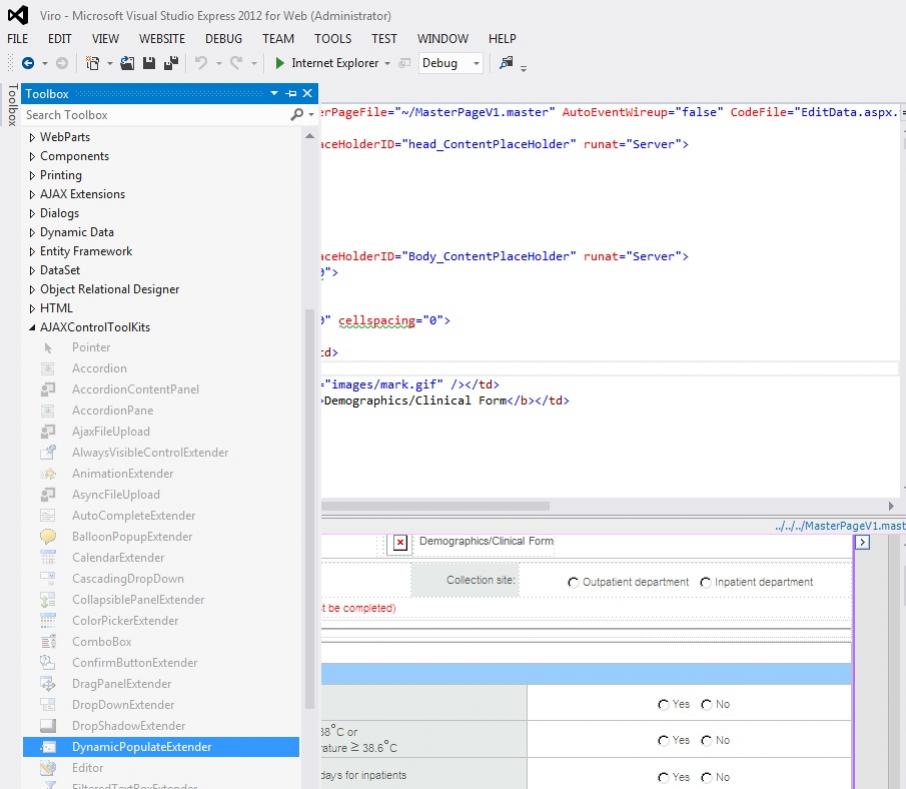Click the Toolbox vertical scrollbar thumb

pyautogui.click(x=310, y=509)
